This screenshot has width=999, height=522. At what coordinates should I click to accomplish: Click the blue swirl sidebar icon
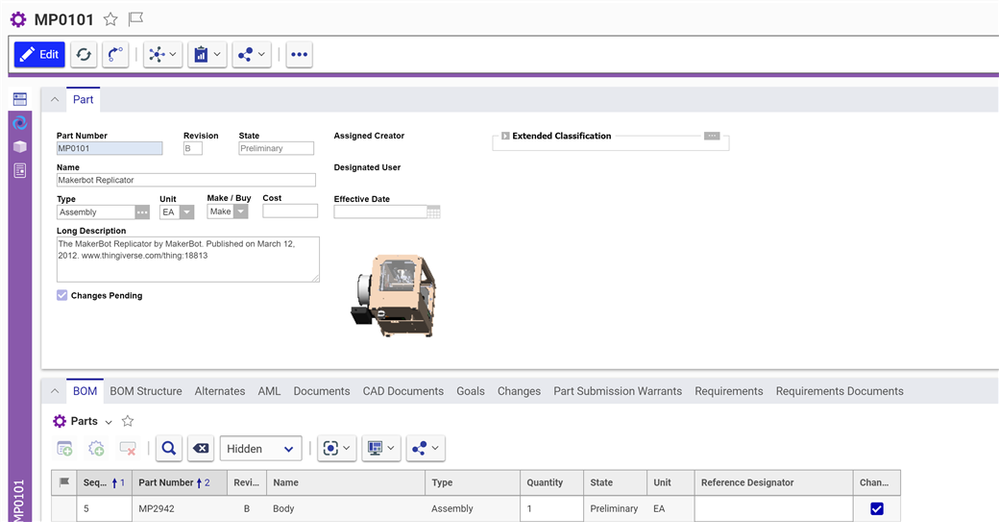click(x=19, y=123)
